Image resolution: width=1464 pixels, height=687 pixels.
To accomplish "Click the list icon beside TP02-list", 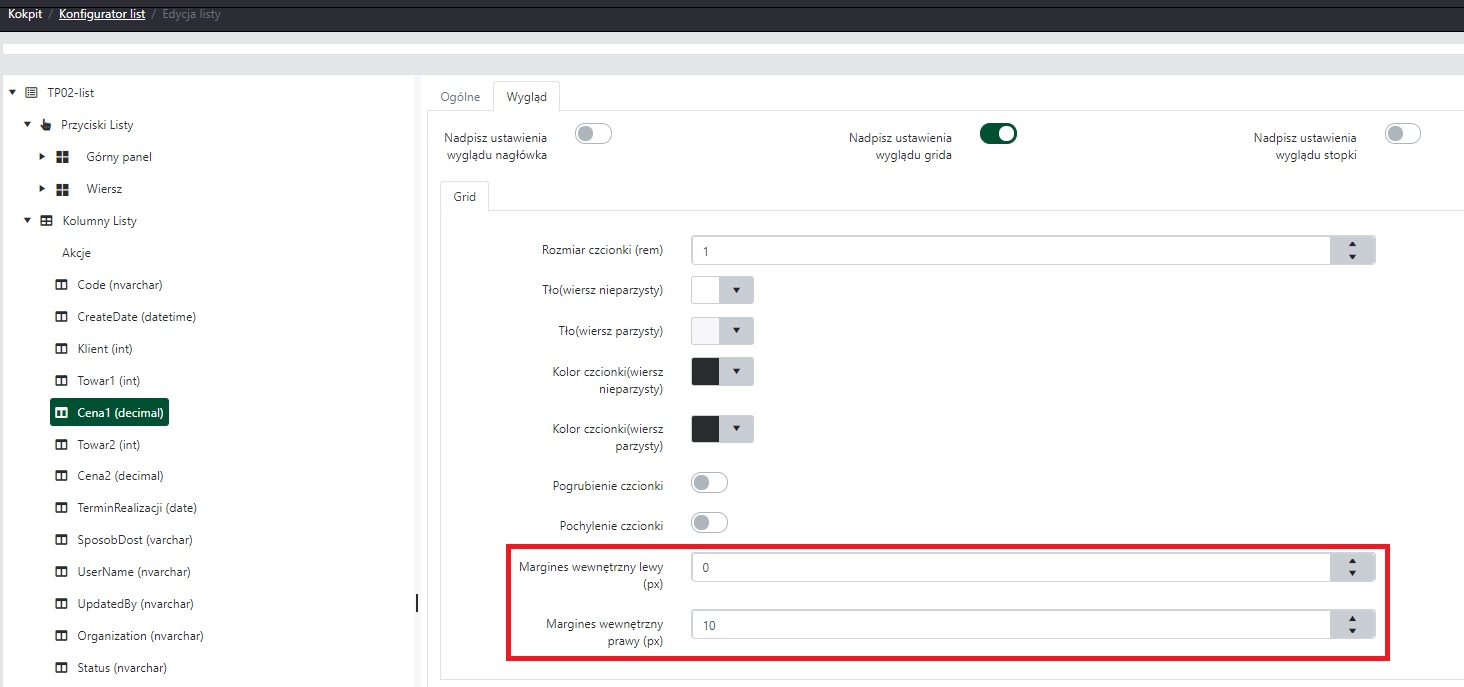I will tap(31, 93).
